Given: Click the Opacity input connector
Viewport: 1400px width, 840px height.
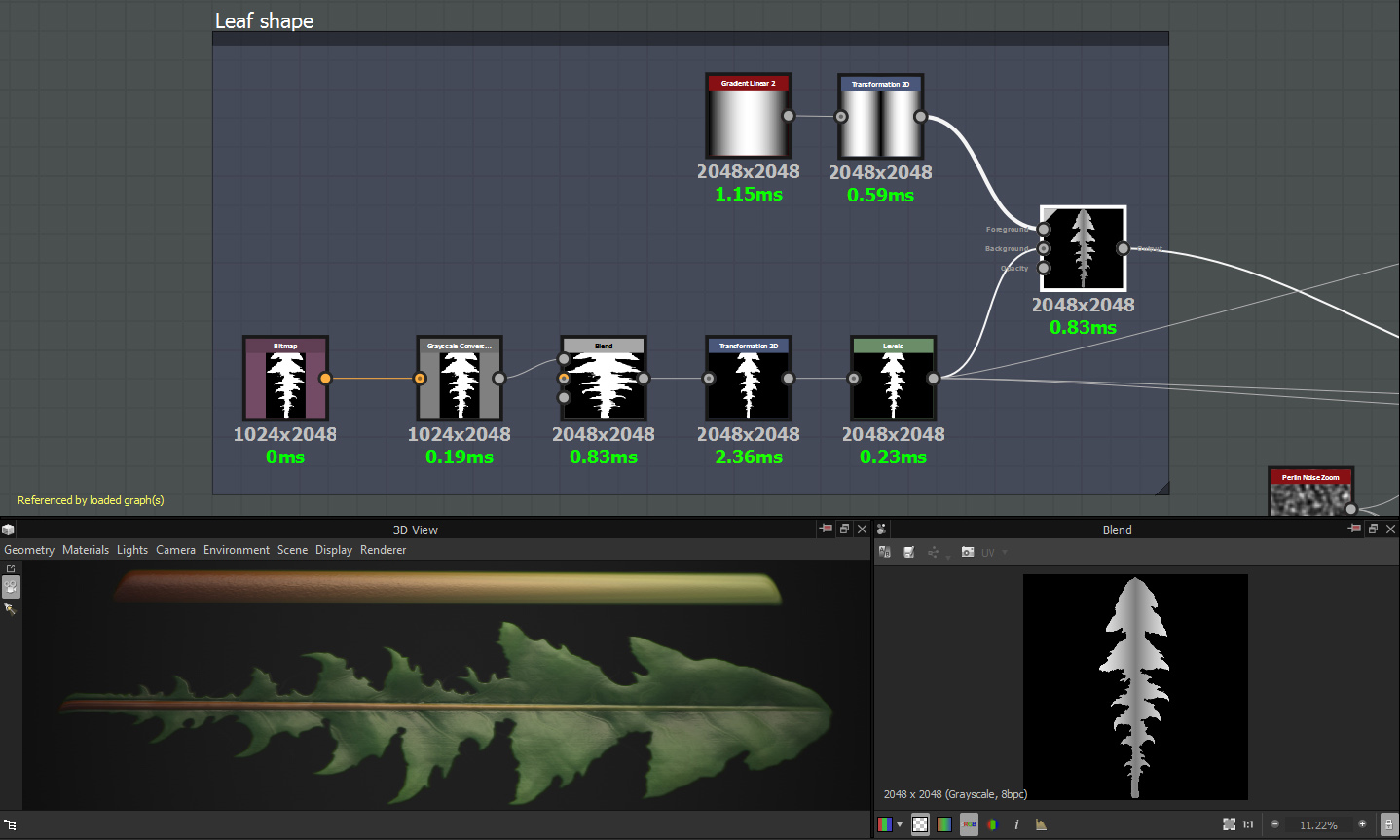Looking at the screenshot, I should 1044,268.
